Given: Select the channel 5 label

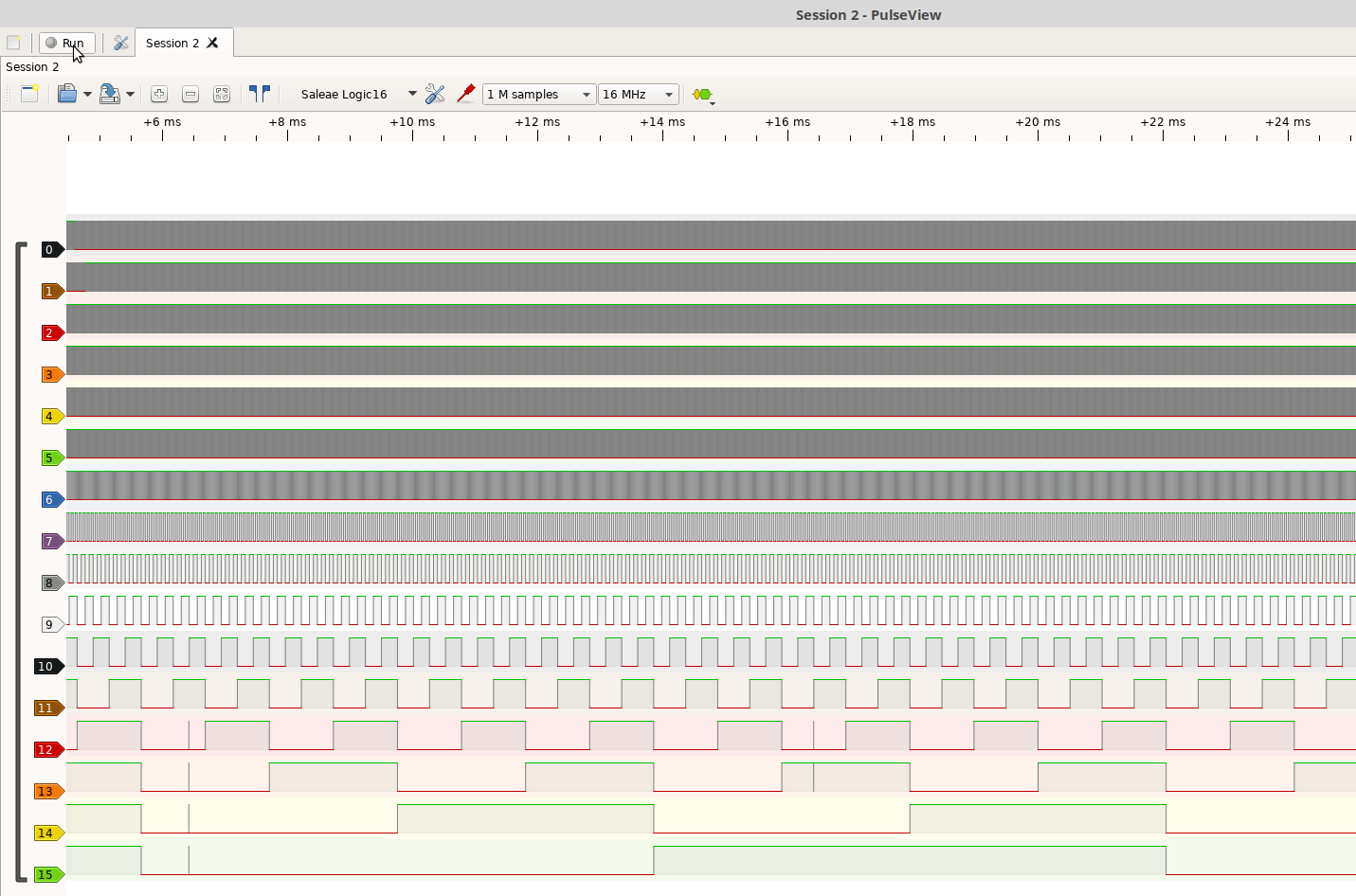Looking at the screenshot, I should click(x=52, y=457).
